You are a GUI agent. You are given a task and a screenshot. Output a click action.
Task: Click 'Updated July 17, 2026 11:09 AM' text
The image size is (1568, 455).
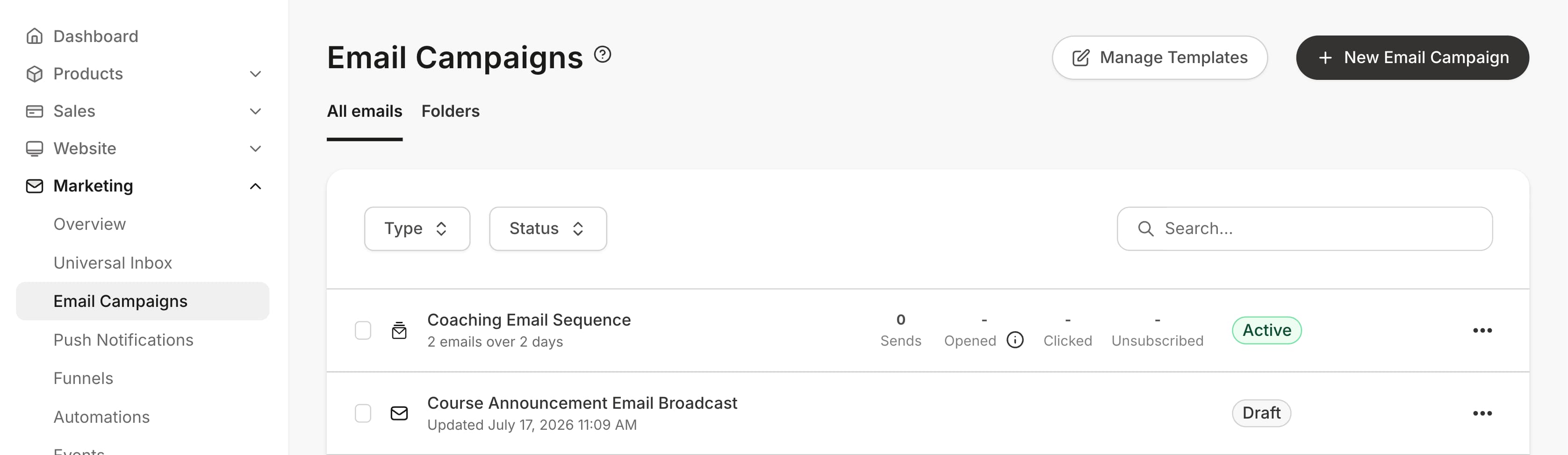click(x=532, y=425)
